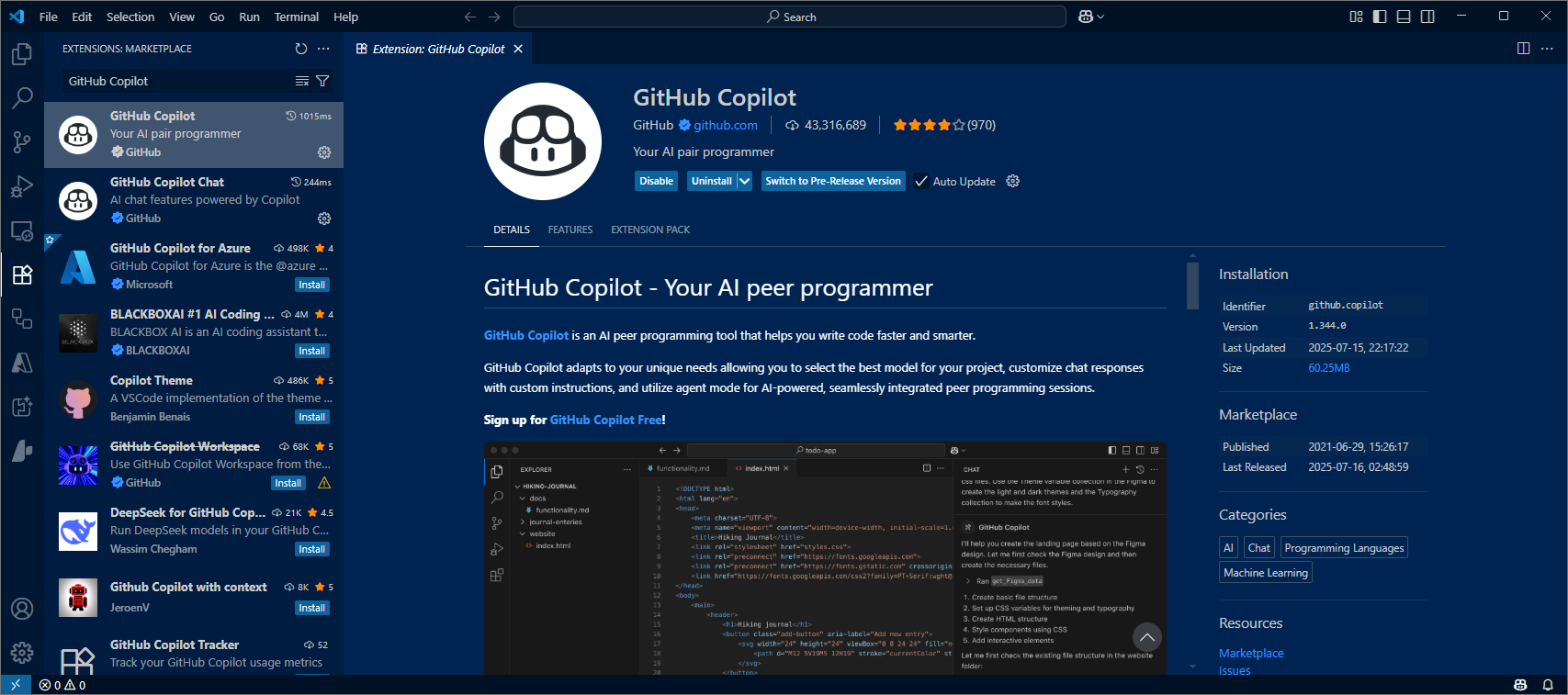
Task: Install GitHub Copilot for Azure
Action: pos(312,285)
